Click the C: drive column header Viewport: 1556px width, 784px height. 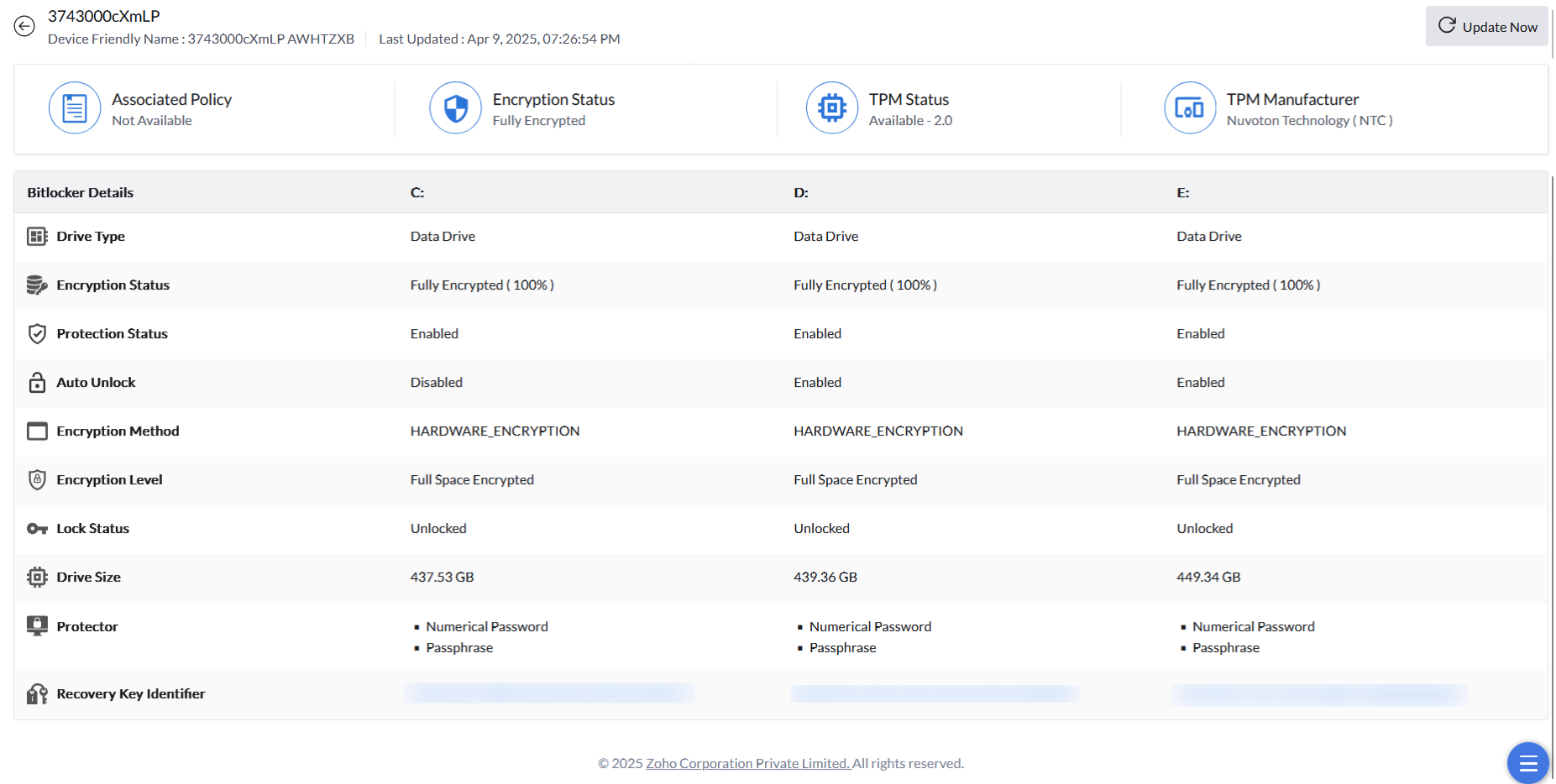tap(417, 193)
